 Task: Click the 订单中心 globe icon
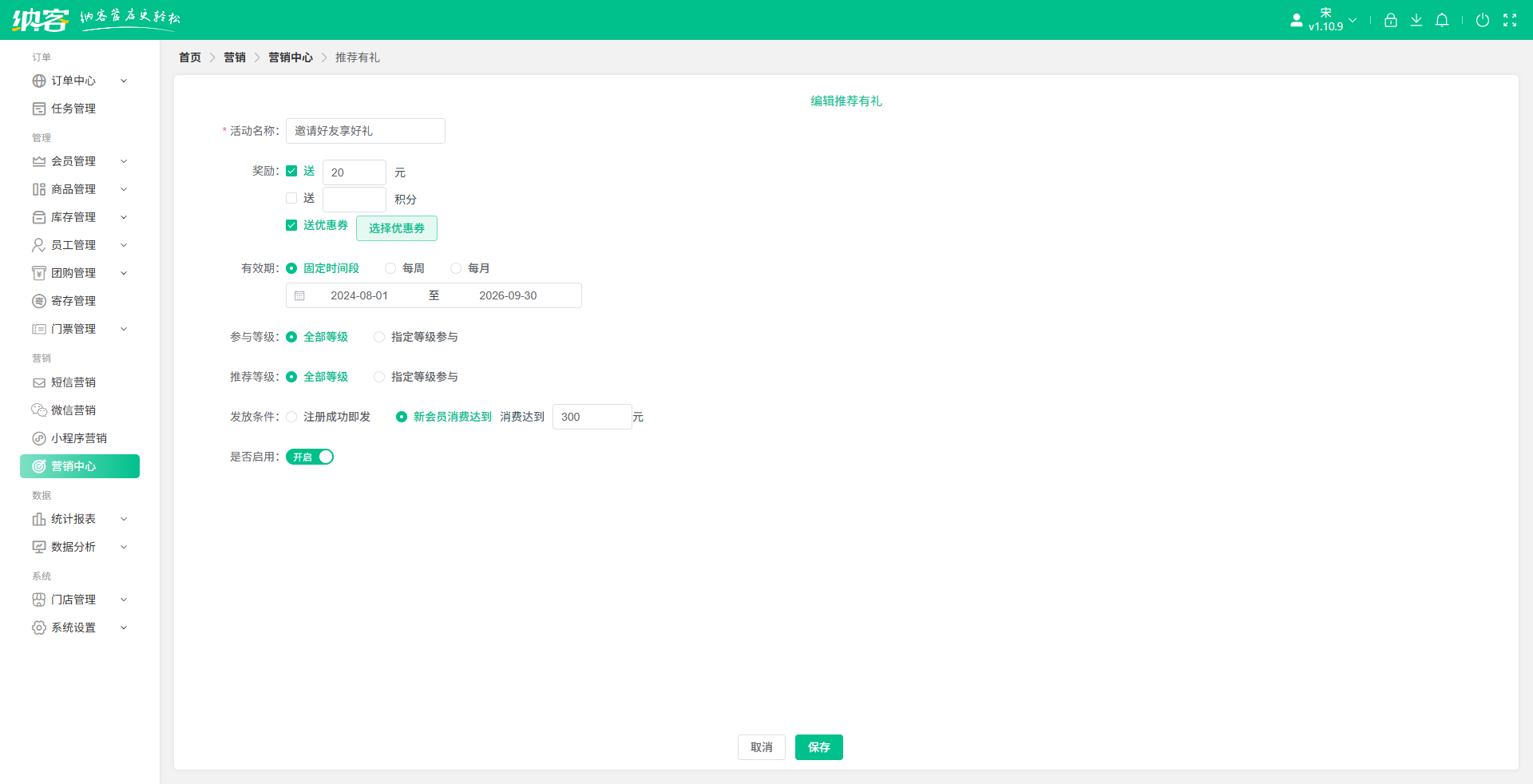[x=38, y=81]
